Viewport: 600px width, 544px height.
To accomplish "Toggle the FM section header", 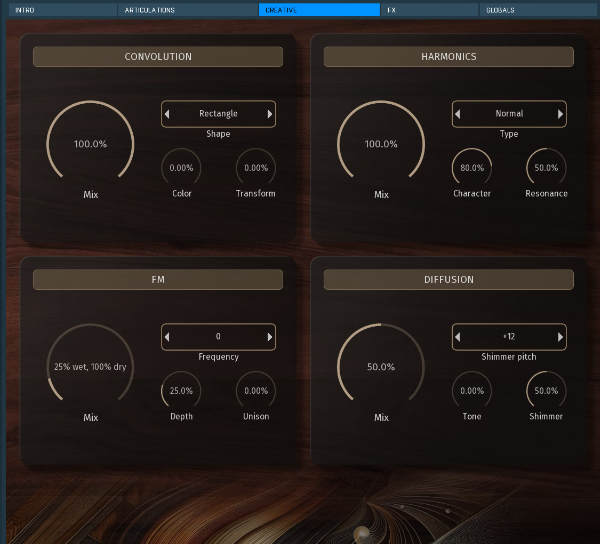I will (158, 280).
